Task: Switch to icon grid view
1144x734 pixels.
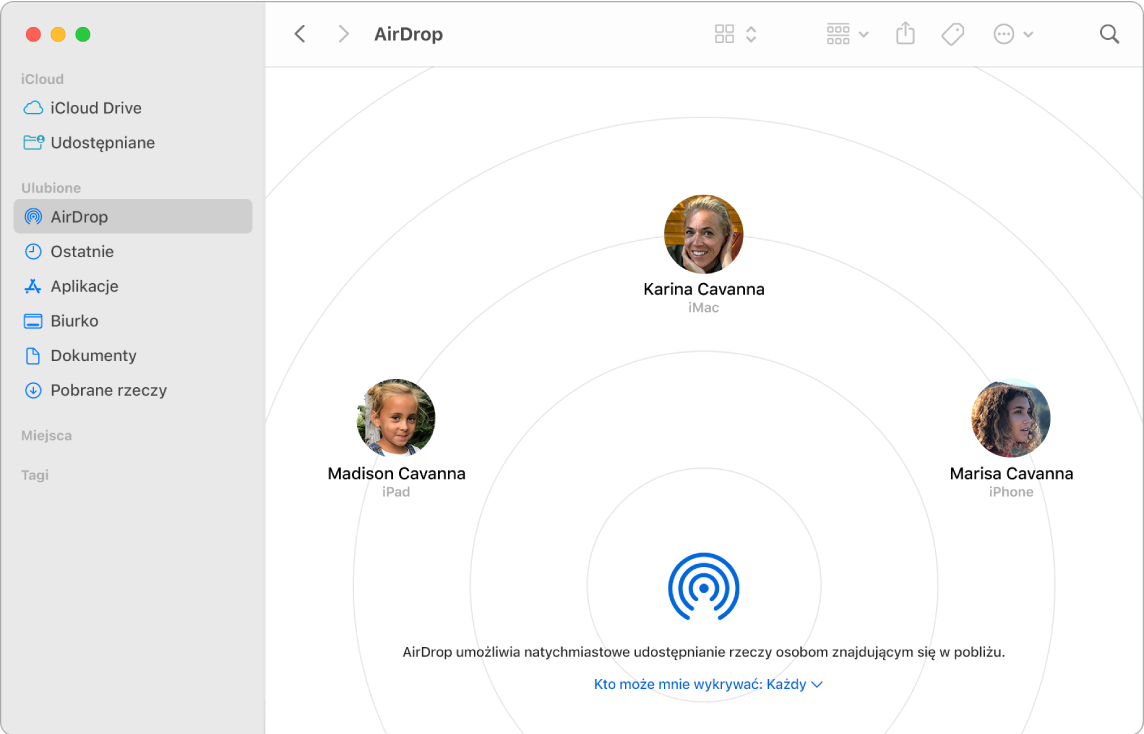Action: coord(724,34)
